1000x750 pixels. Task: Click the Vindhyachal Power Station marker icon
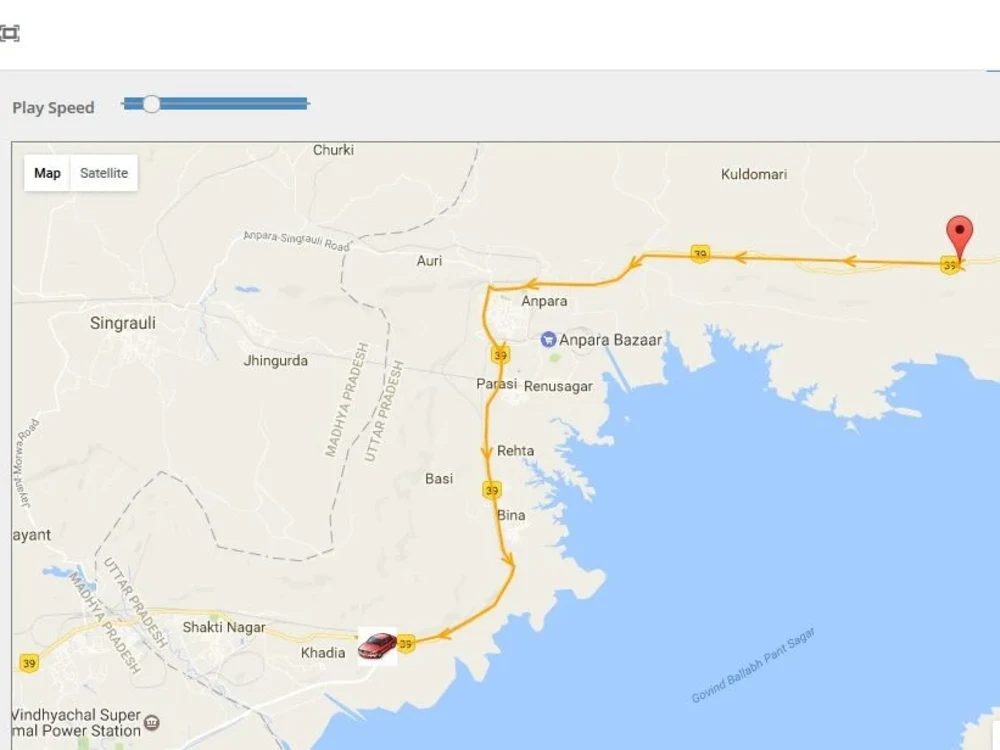(152, 723)
